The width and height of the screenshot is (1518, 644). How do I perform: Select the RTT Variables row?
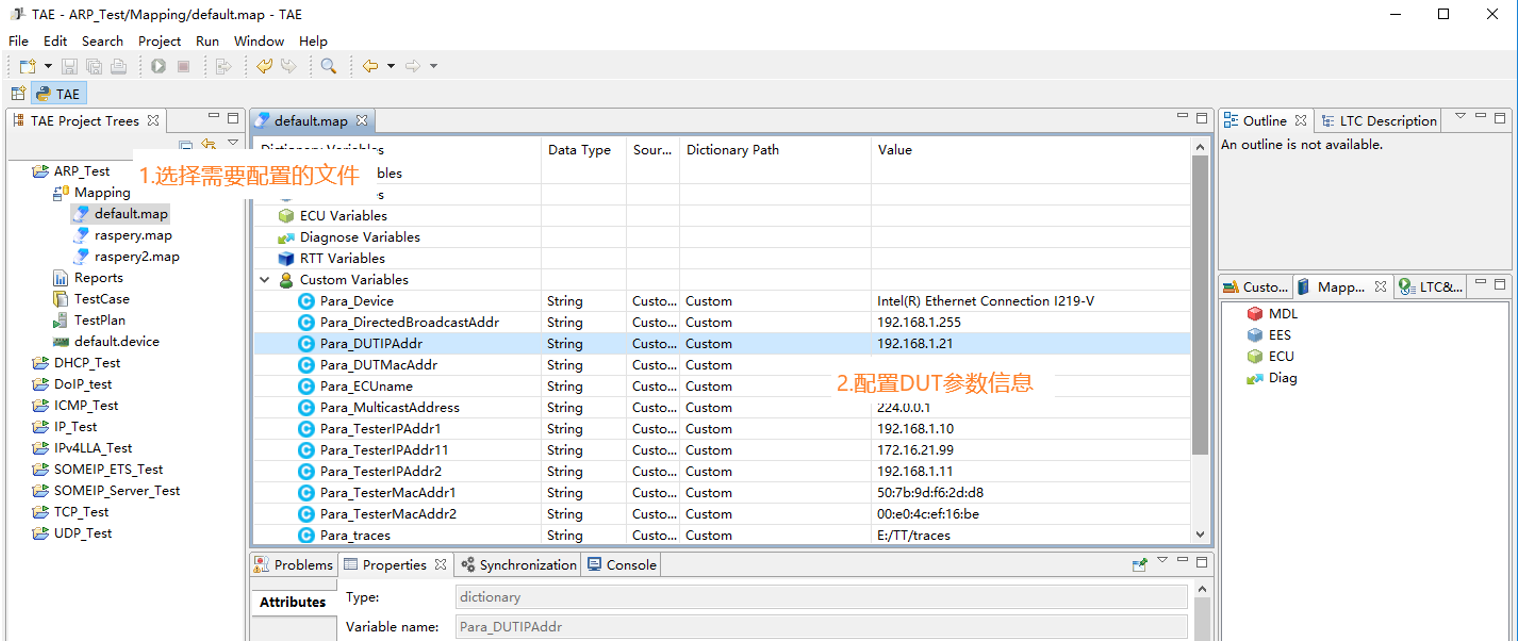(722, 258)
